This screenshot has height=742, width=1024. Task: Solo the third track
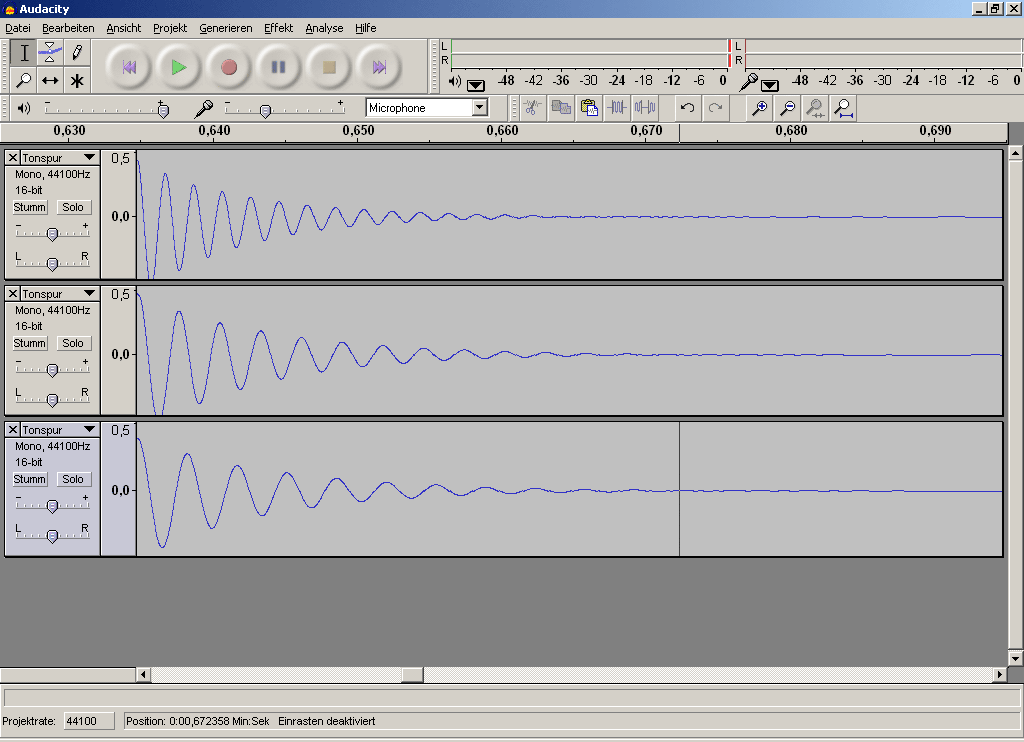pyautogui.click(x=72, y=479)
